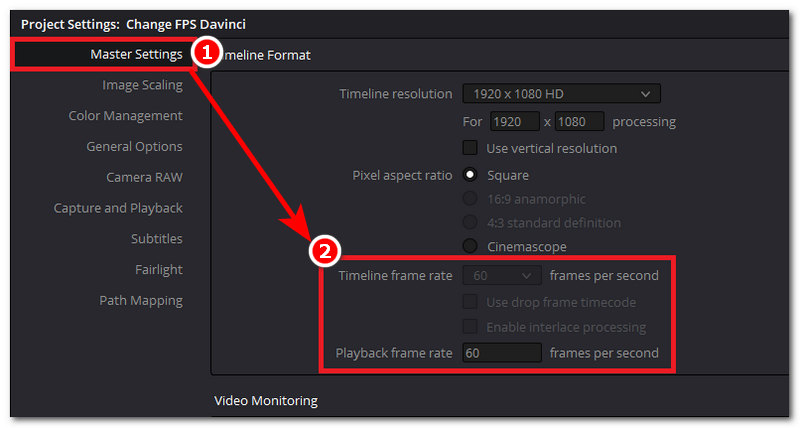Open the Timeline frame rate dropdown

pos(502,275)
